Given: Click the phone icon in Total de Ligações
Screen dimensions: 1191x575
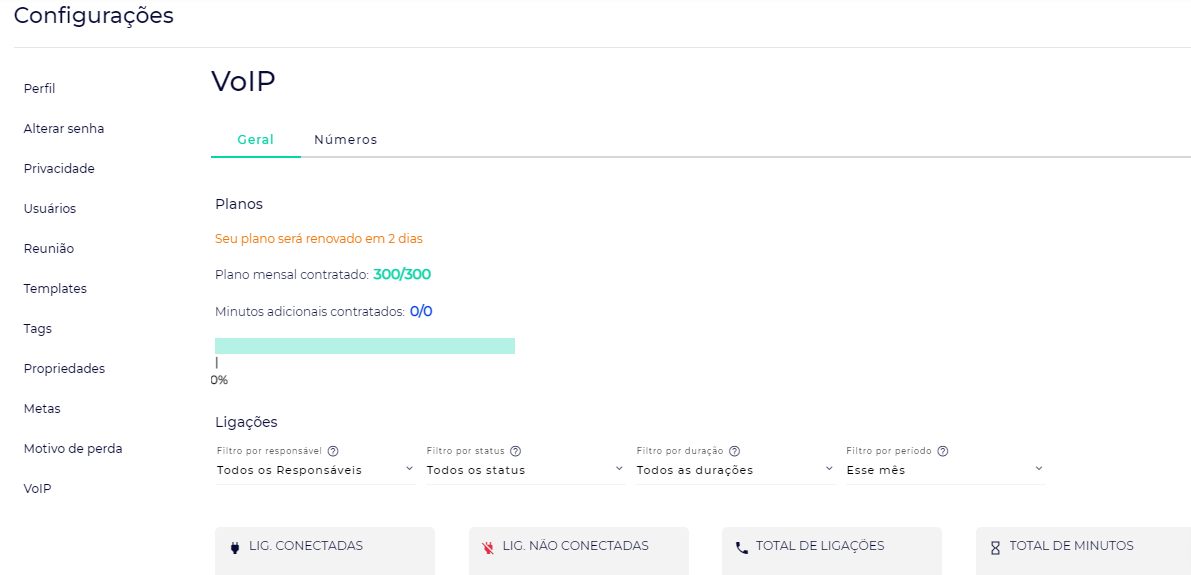Looking at the screenshot, I should (741, 547).
